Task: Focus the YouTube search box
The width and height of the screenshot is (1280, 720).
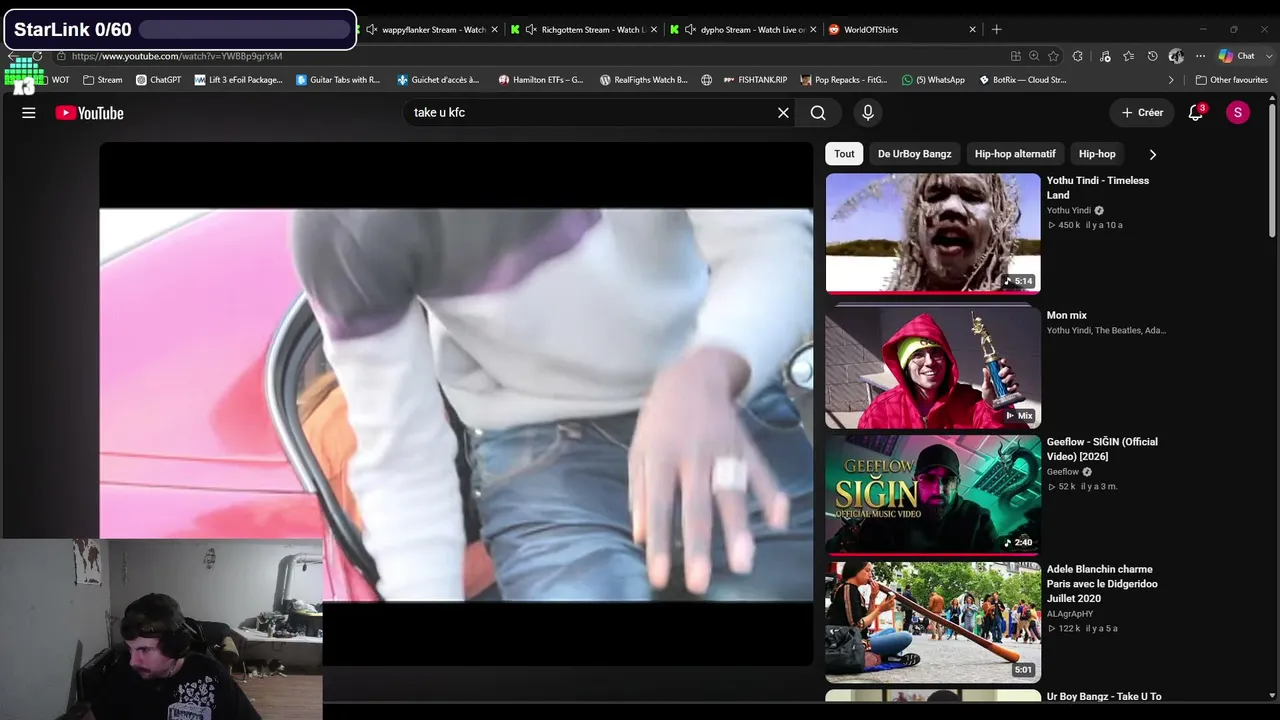Action: pos(590,113)
